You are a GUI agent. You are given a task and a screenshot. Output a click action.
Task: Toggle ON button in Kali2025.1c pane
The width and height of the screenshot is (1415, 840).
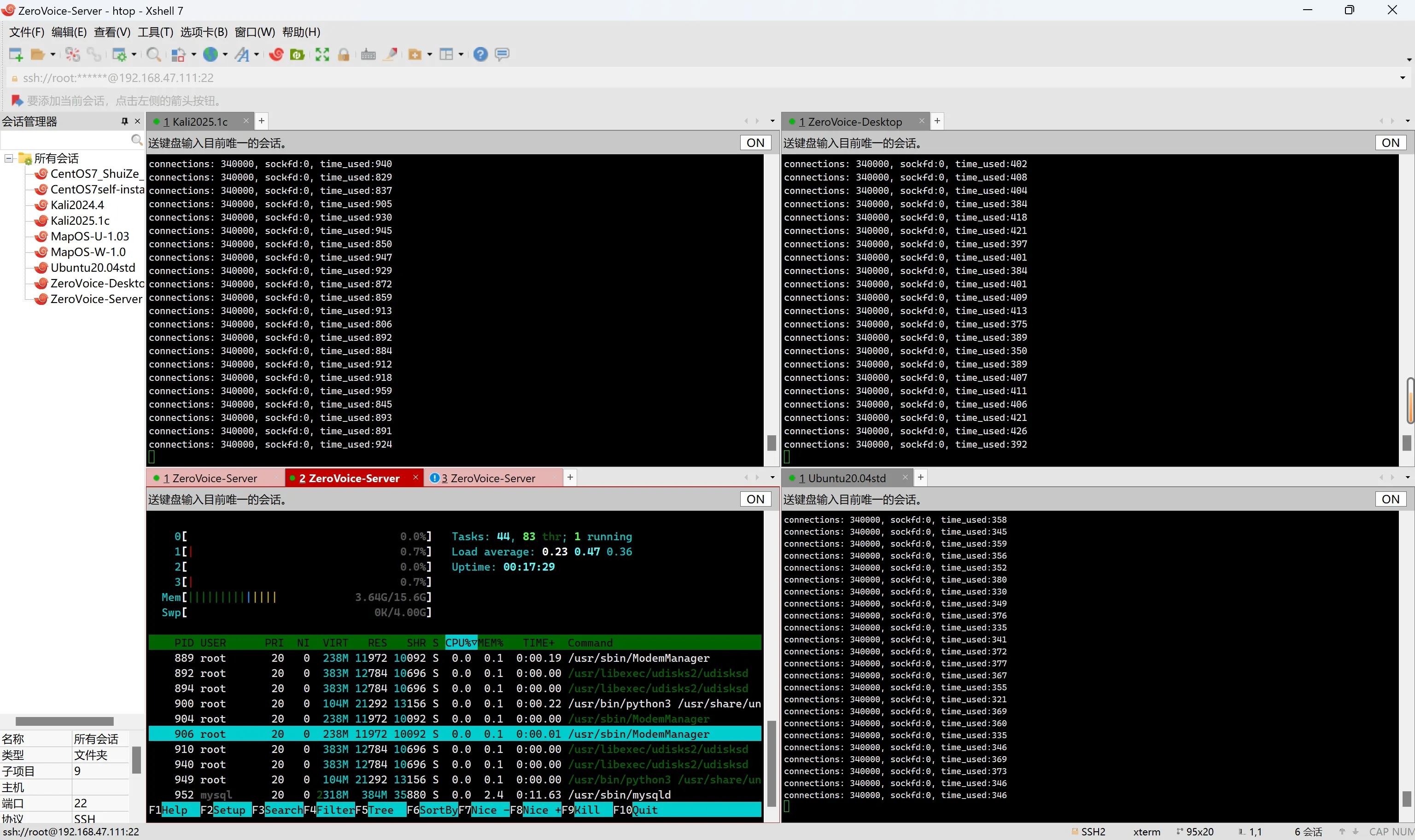tap(755, 143)
